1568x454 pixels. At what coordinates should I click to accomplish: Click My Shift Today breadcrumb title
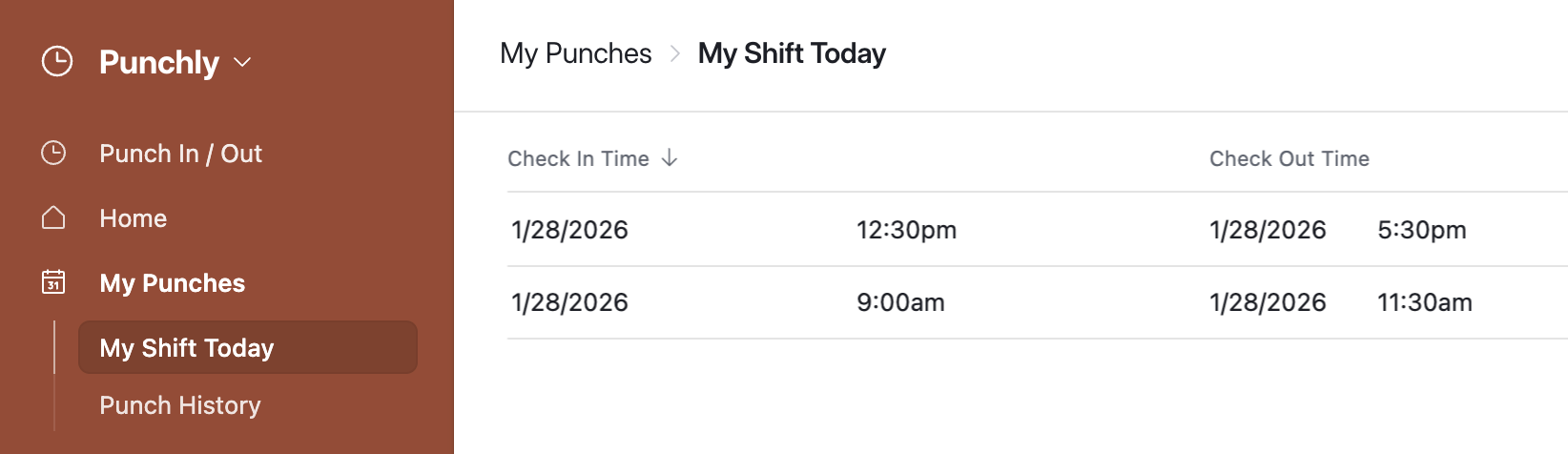792,53
